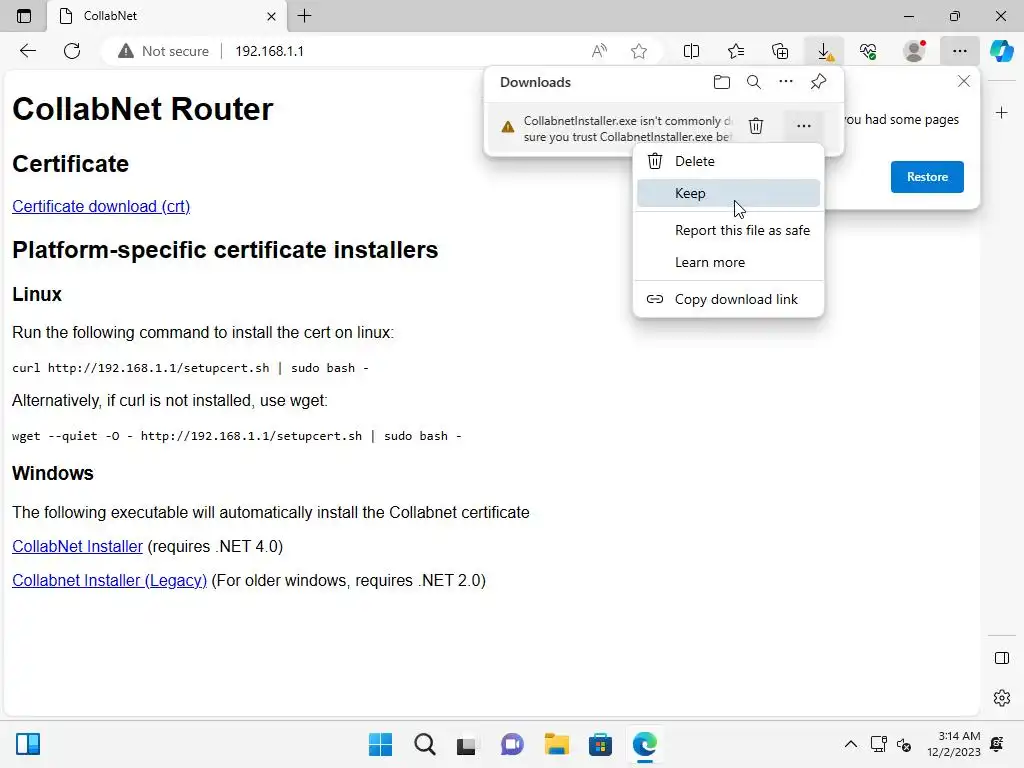Screen dimensions: 1024x768
Task: Close the CollabNet tab
Action: point(272,16)
